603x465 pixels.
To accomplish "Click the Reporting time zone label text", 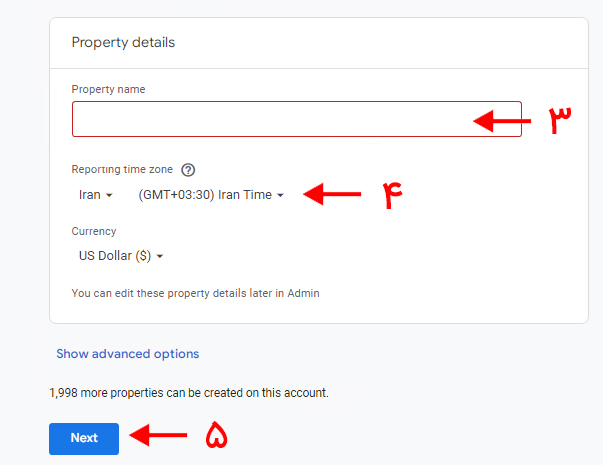I will 124,170.
